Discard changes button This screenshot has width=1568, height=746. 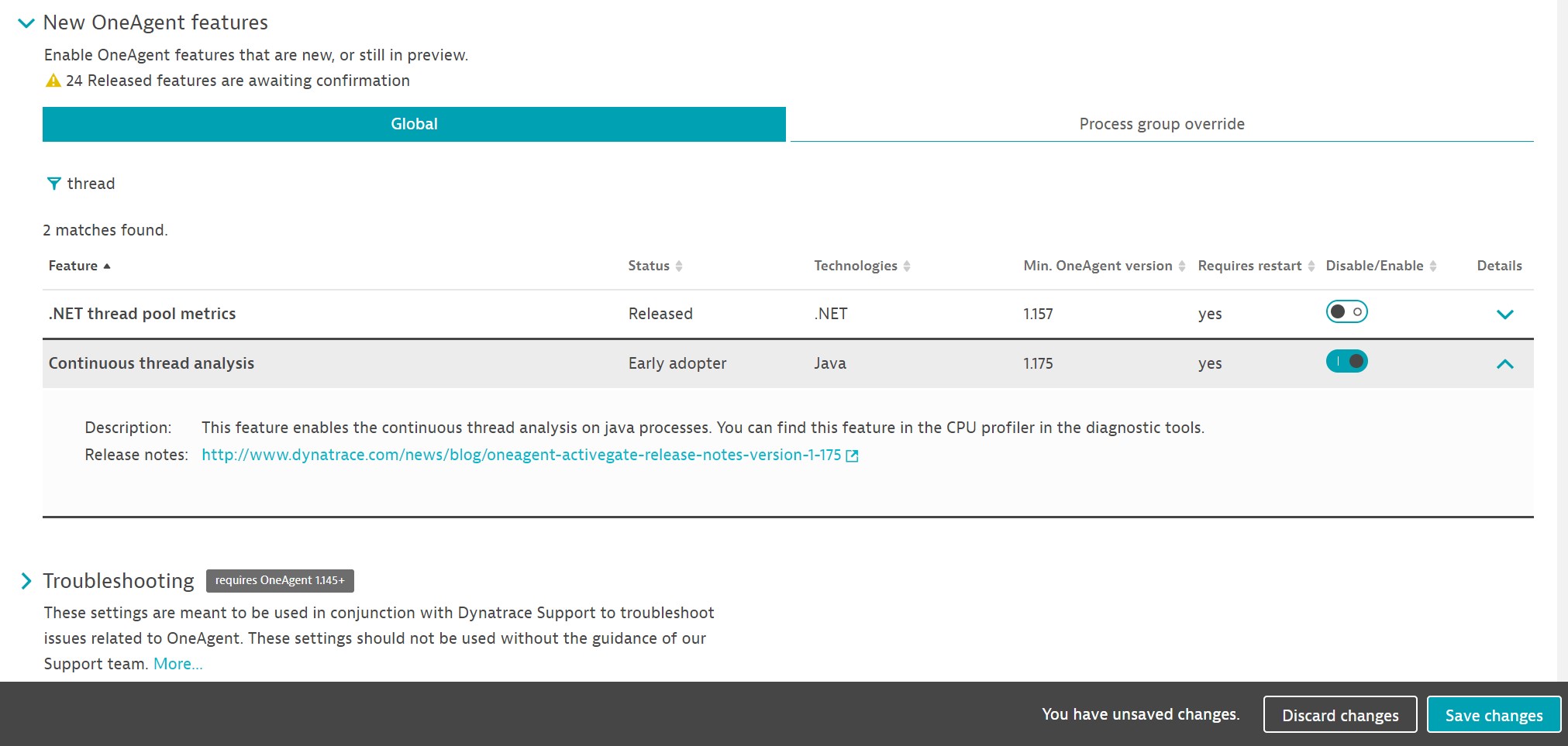tap(1340, 715)
